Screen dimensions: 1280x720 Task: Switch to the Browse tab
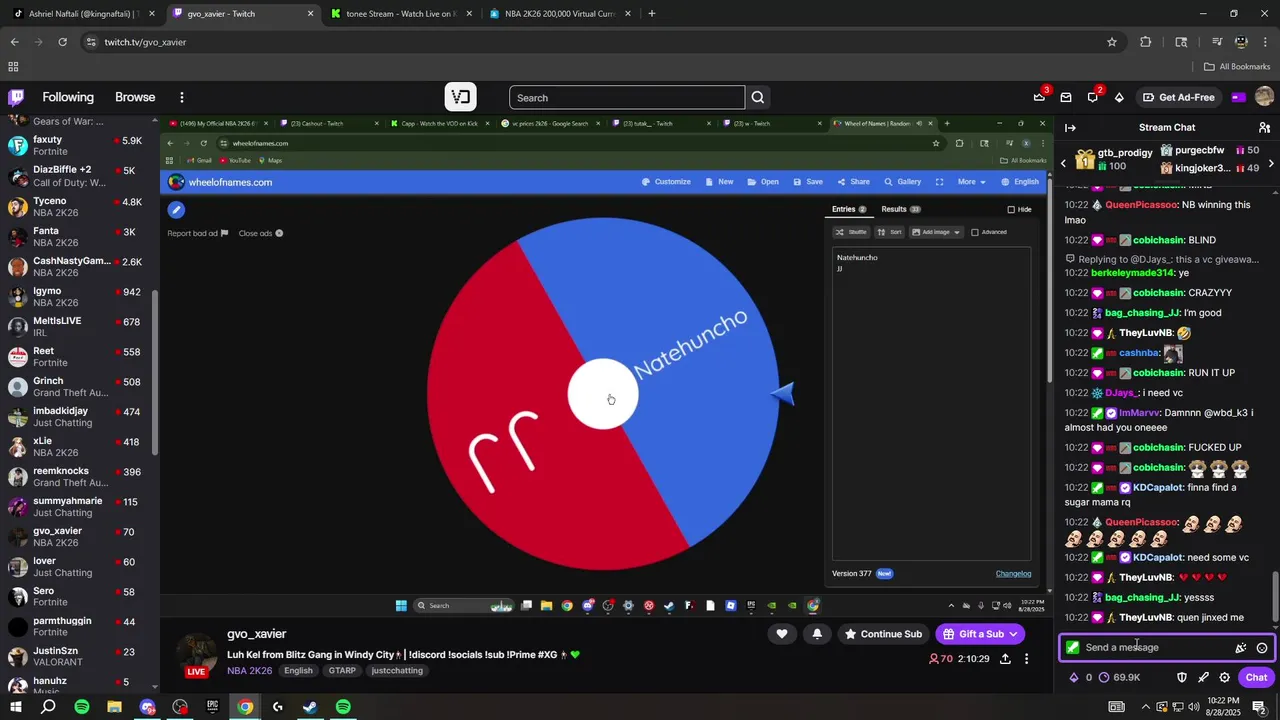pyautogui.click(x=135, y=97)
